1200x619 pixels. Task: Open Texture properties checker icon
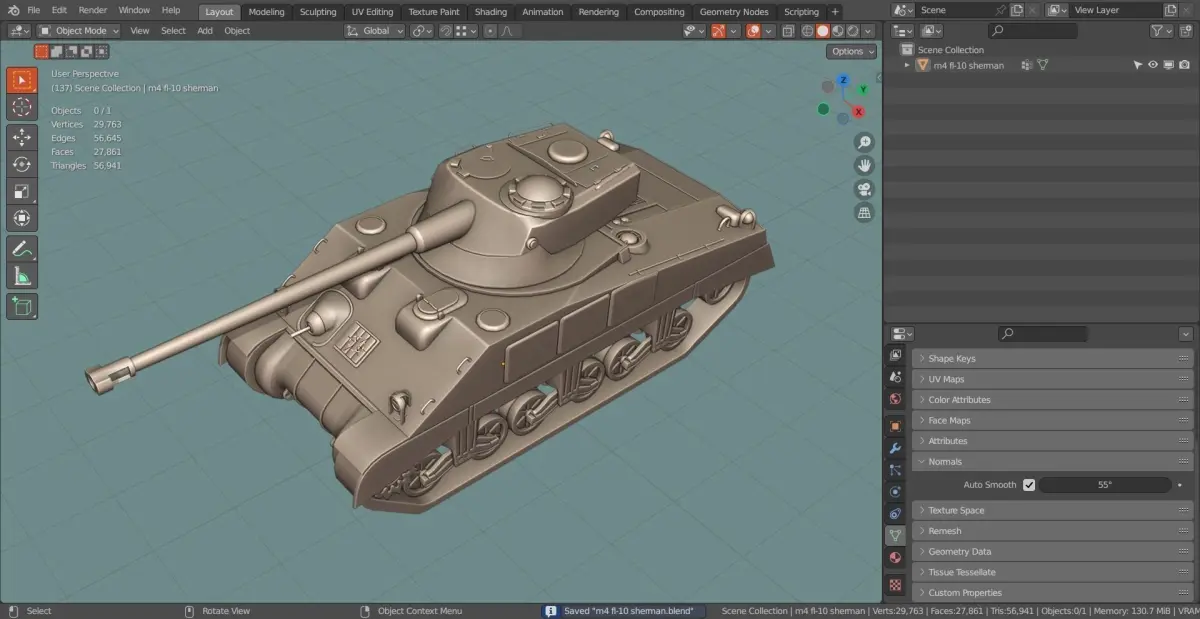click(895, 583)
